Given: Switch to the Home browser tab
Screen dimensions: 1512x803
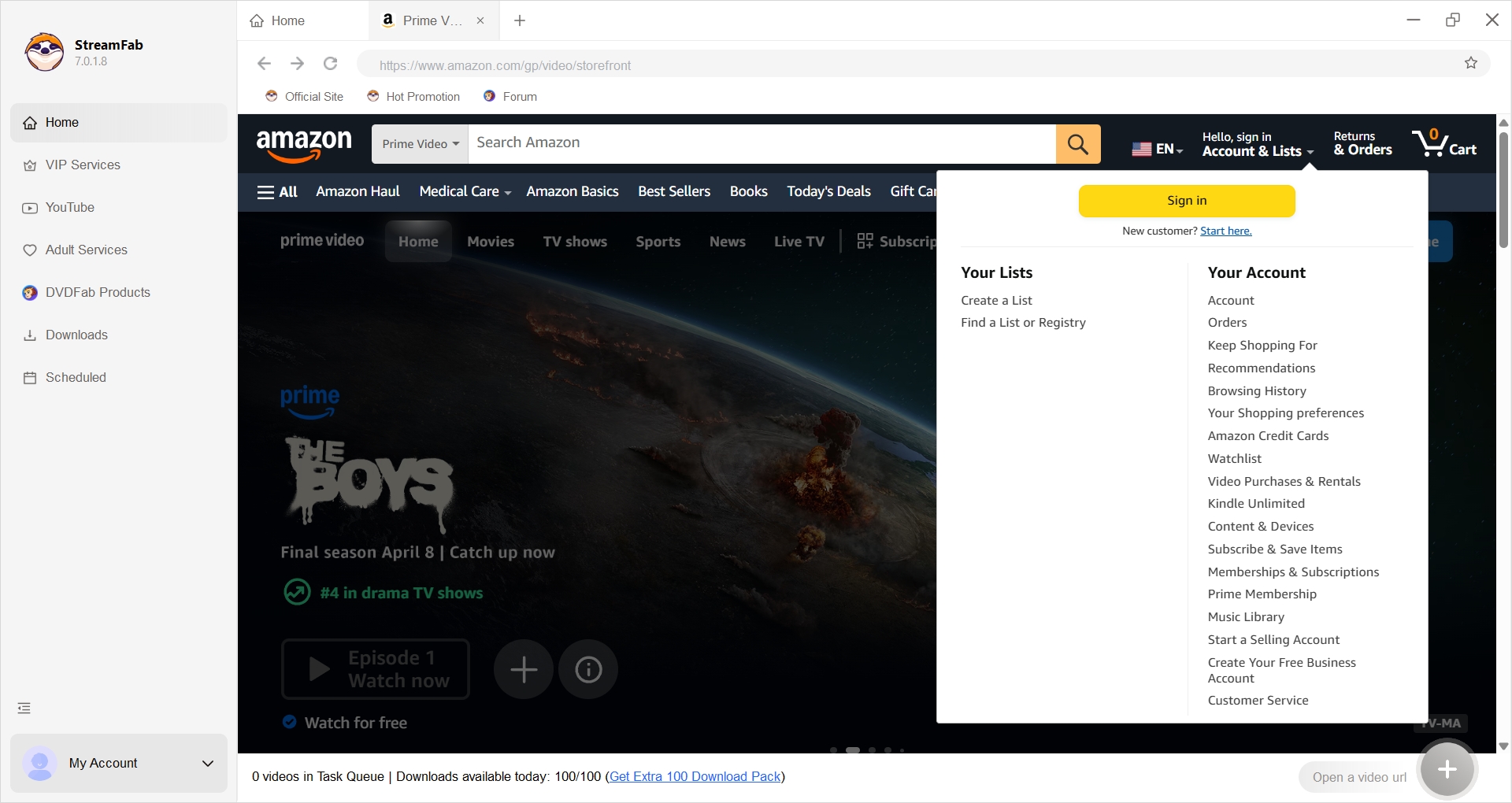Looking at the screenshot, I should [303, 20].
